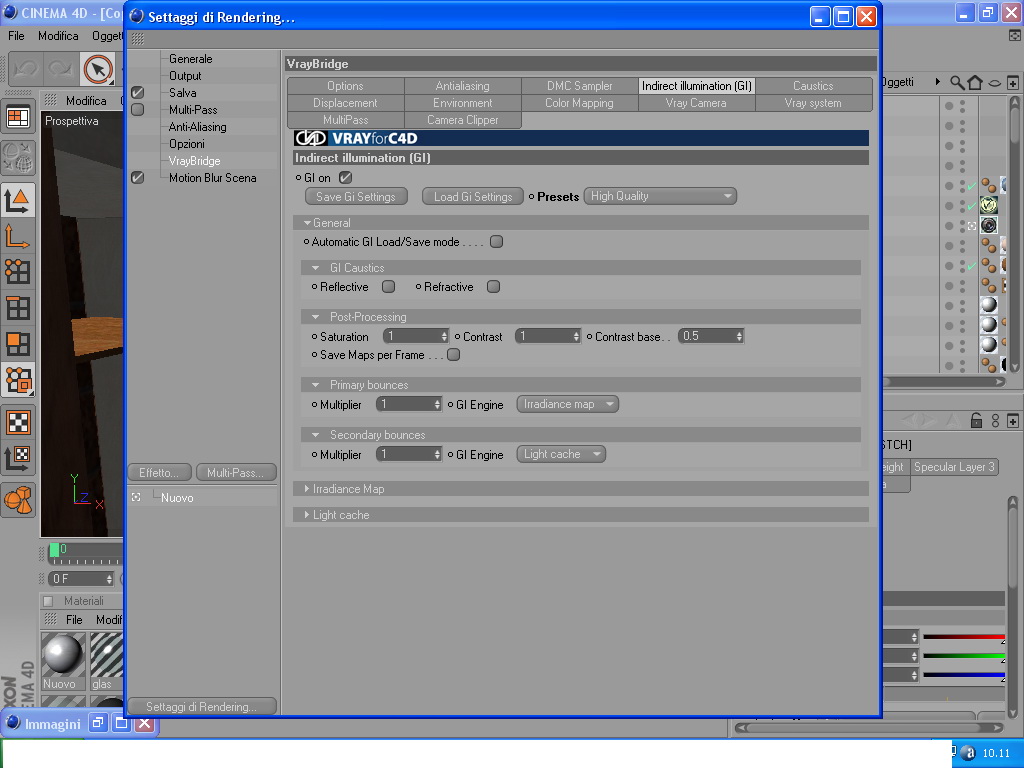Open the High Quality presets dropdown
The image size is (1024, 768).
click(660, 196)
